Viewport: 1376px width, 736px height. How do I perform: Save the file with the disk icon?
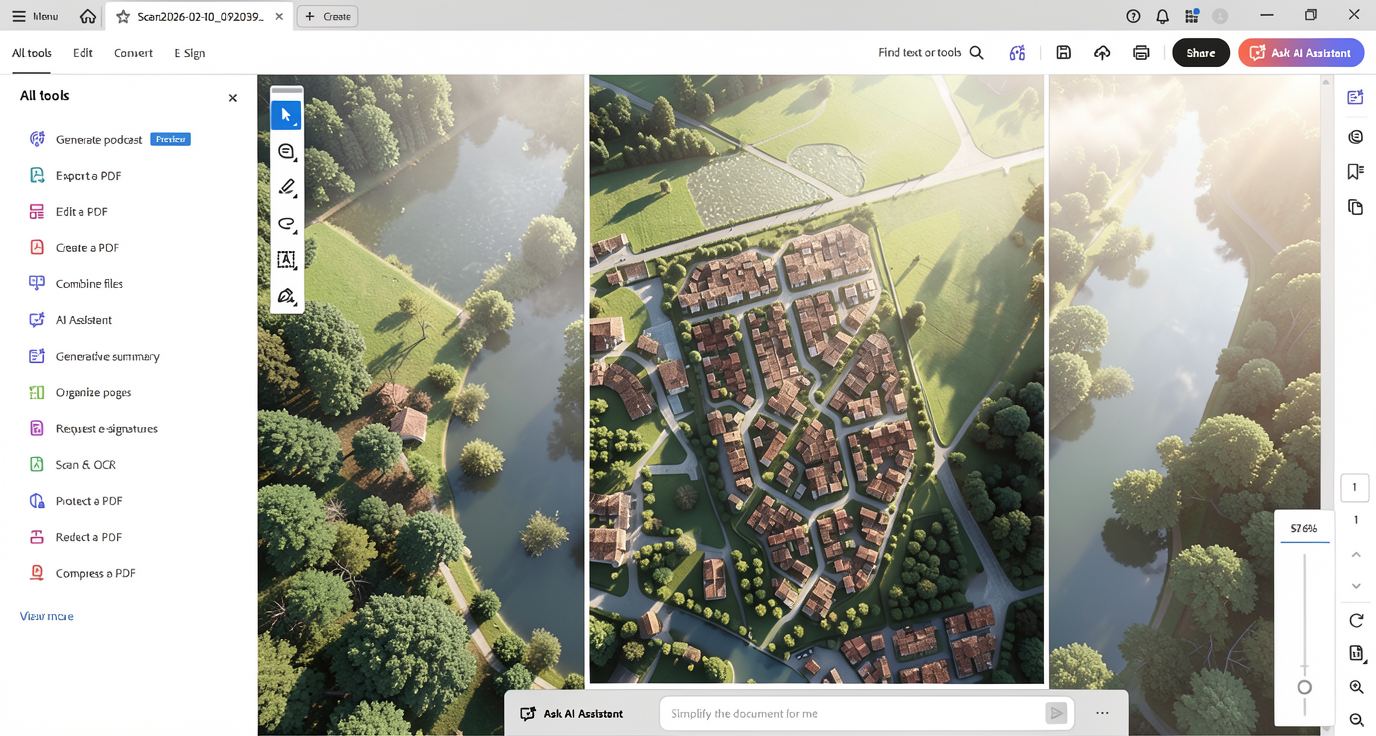click(1063, 53)
